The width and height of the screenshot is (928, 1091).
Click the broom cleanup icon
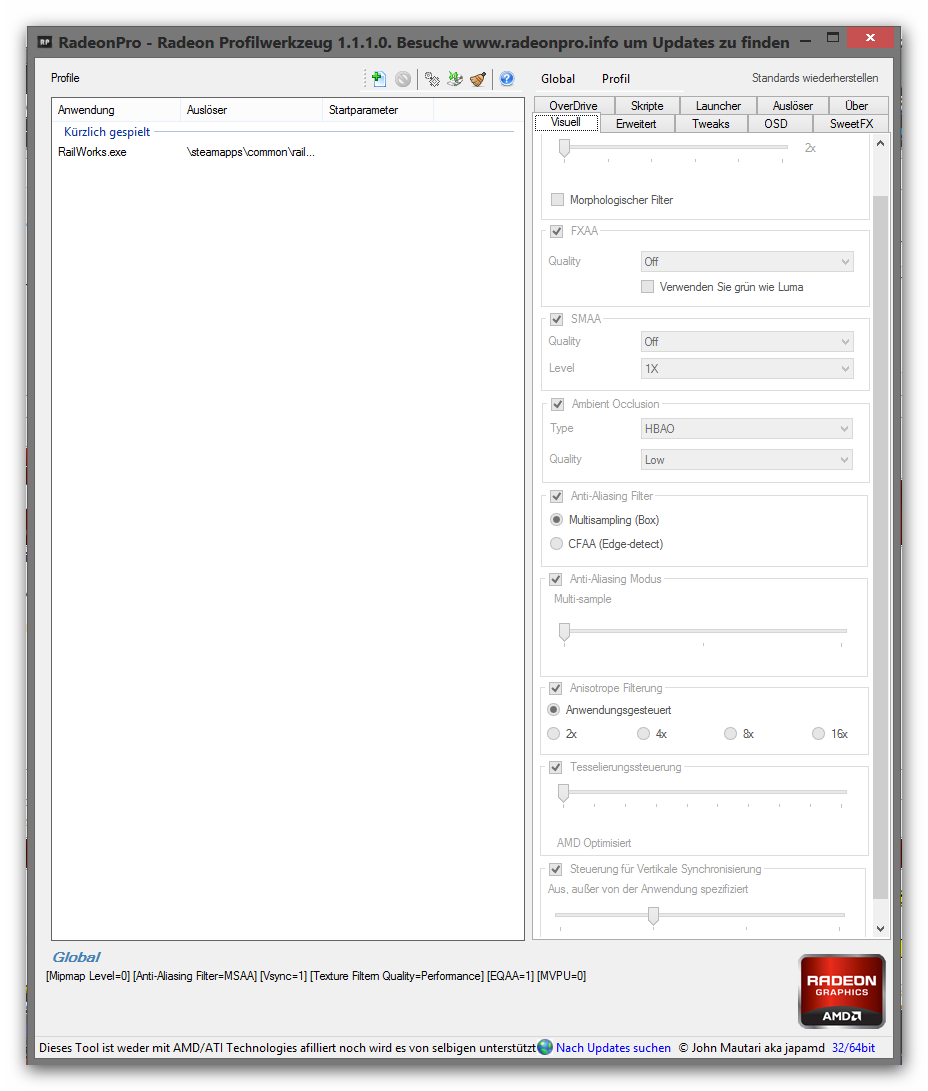click(478, 79)
